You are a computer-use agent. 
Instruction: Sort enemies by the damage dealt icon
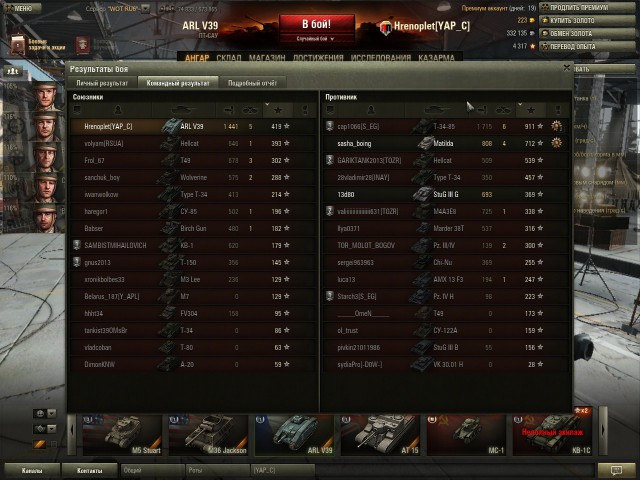(482, 109)
